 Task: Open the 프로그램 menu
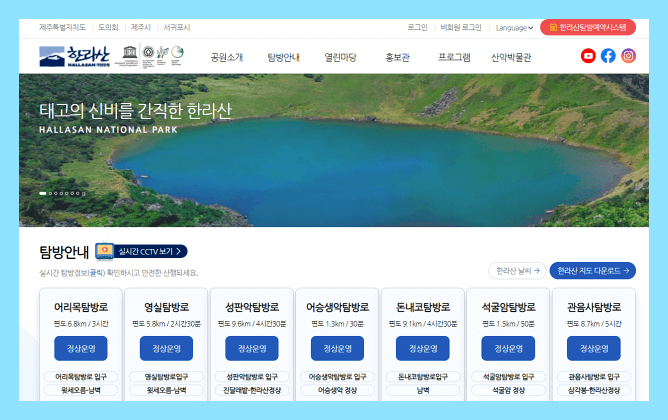point(454,57)
